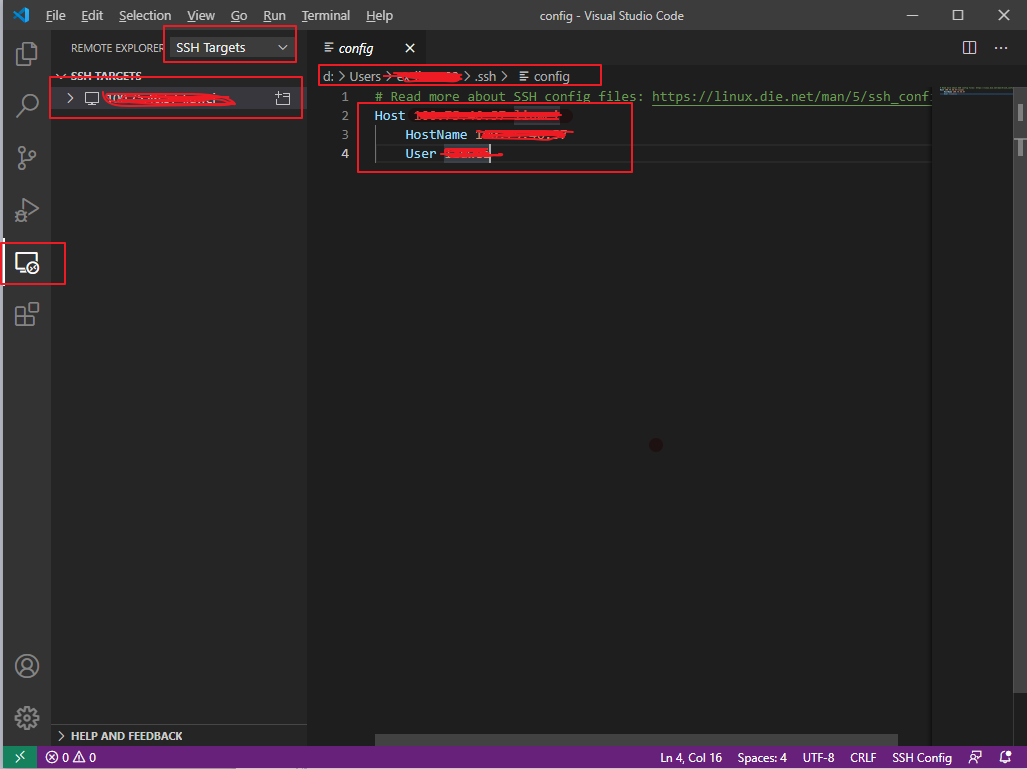The height and width of the screenshot is (769, 1027).
Task: Change line endings via CRLF item
Action: click(863, 757)
